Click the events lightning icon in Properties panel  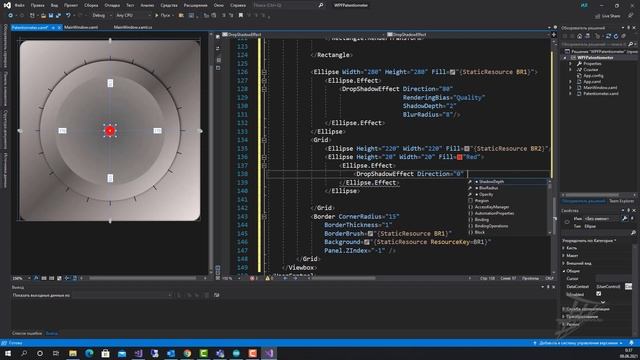632,218
